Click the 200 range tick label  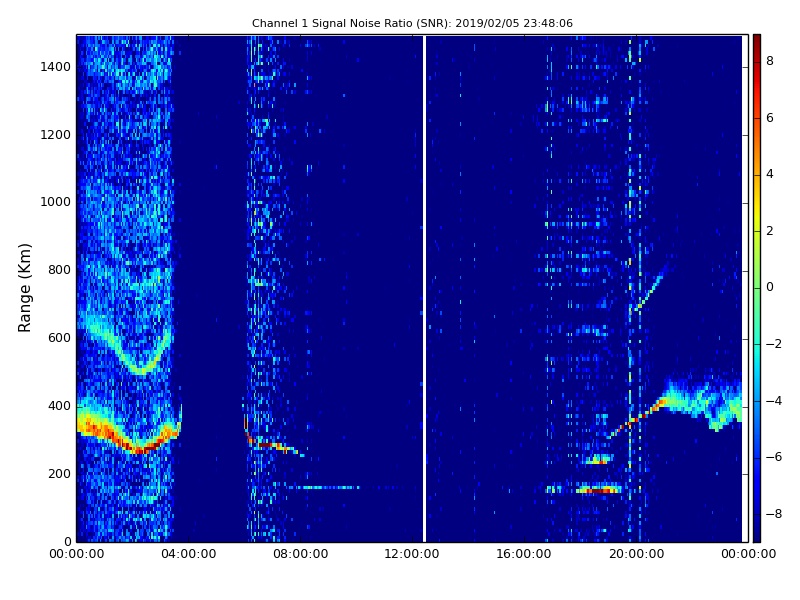coord(59,474)
